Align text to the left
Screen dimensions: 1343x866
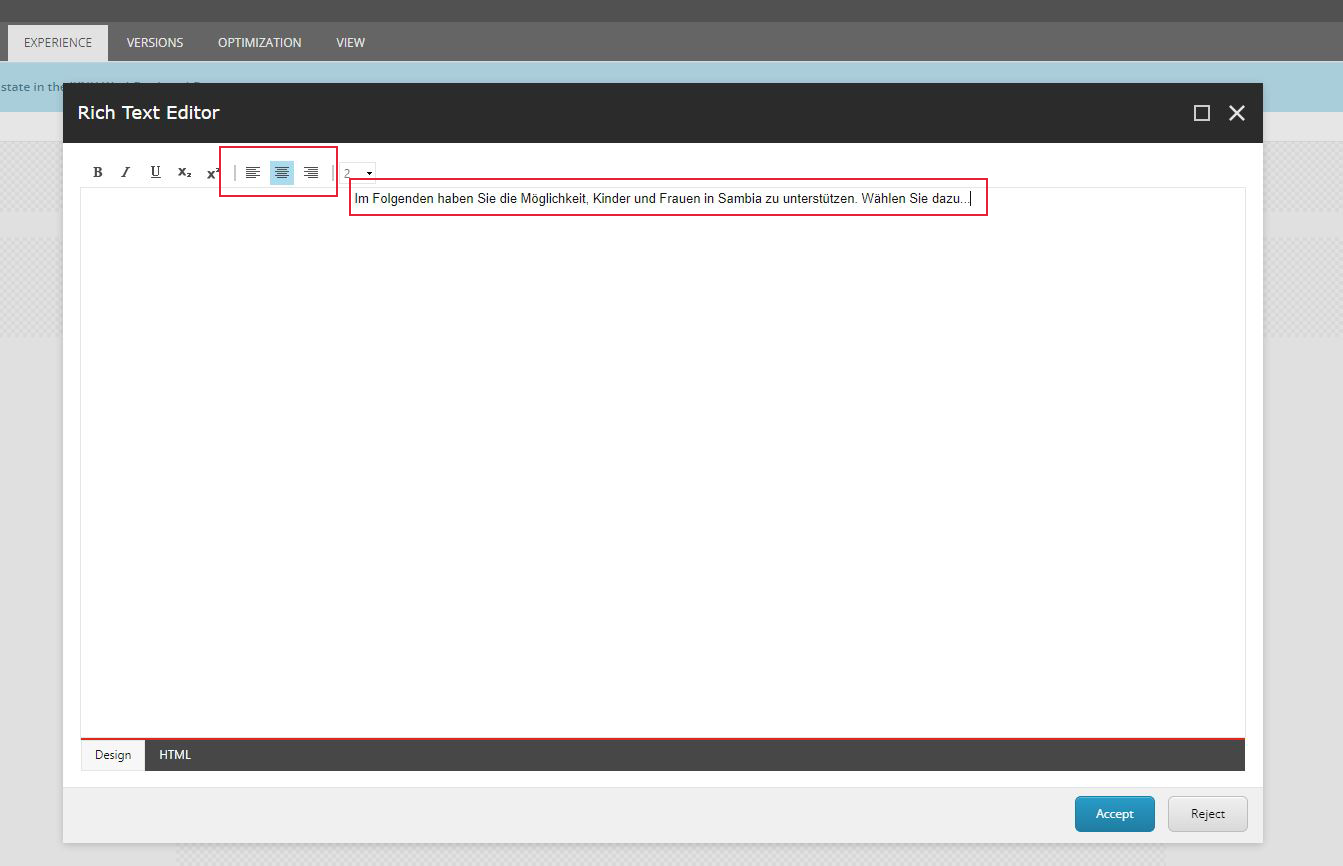point(253,173)
